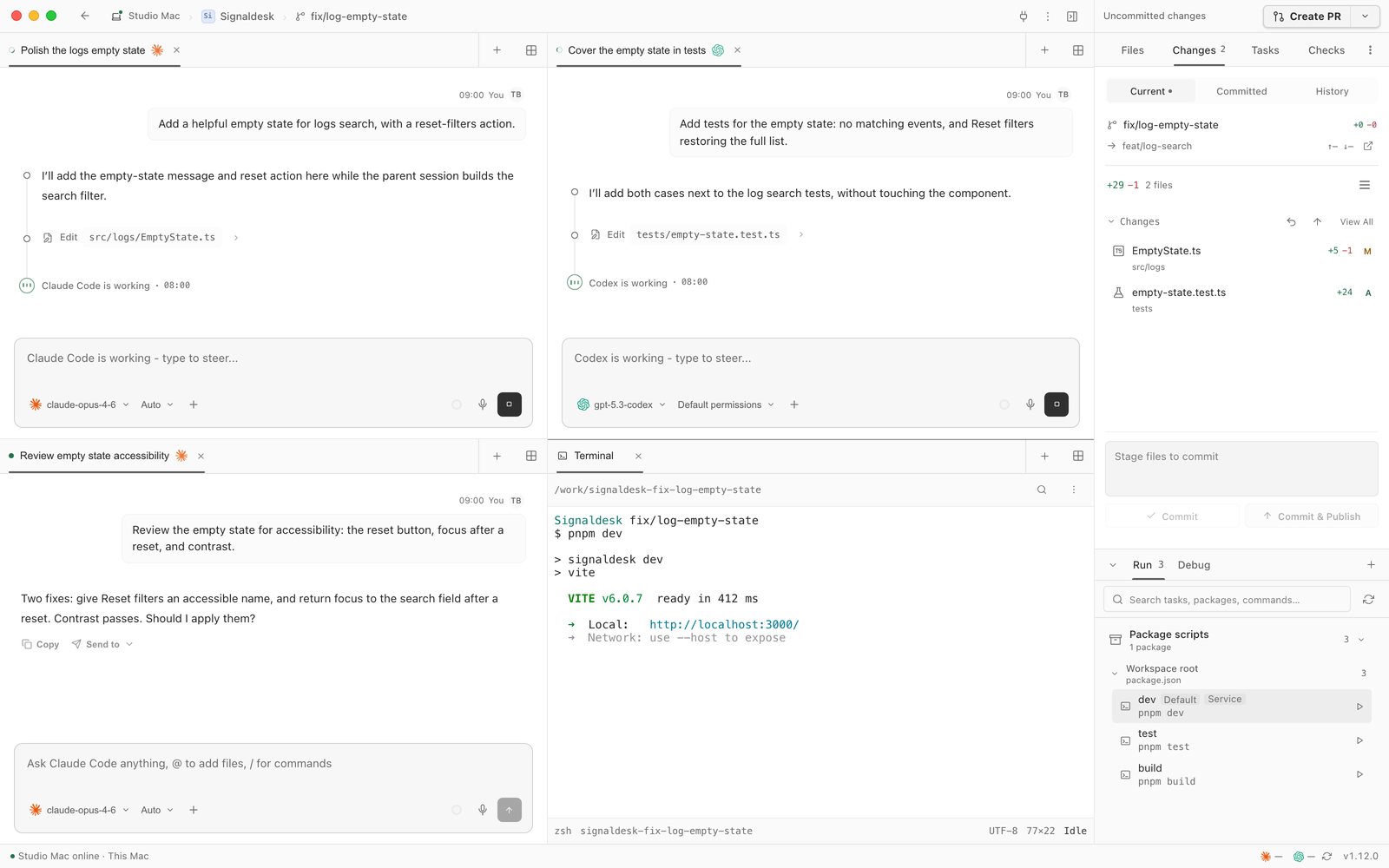Screen dimensions: 1389x868
Task: Open Send to menu
Action: 102,644
